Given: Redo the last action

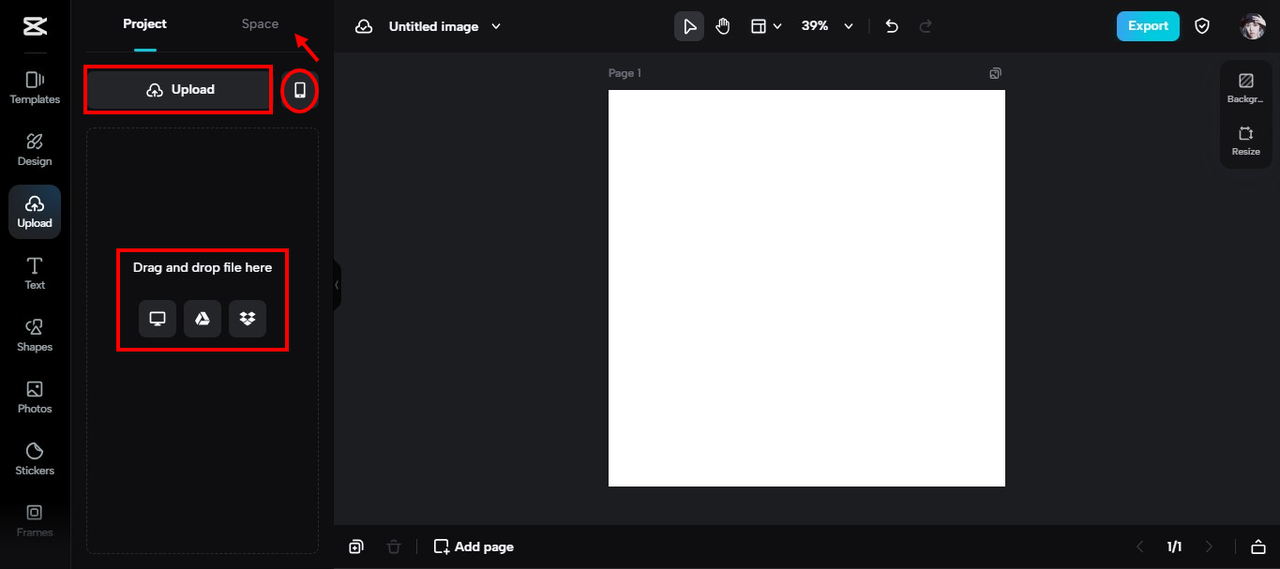Looking at the screenshot, I should click(x=925, y=26).
